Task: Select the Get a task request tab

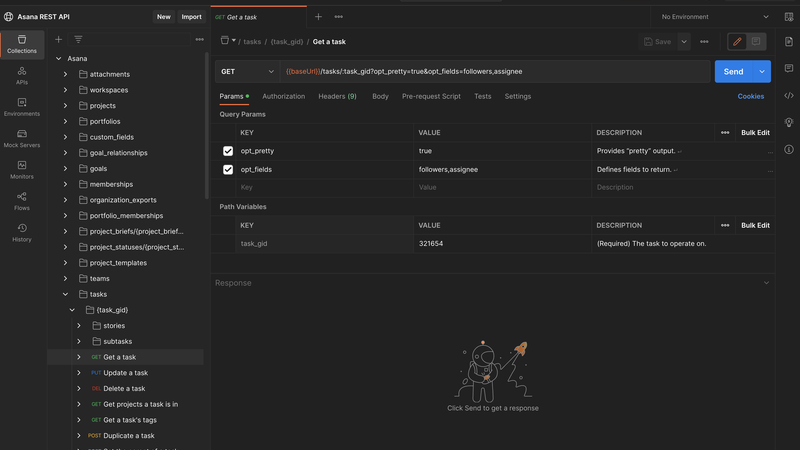Action: 259,17
